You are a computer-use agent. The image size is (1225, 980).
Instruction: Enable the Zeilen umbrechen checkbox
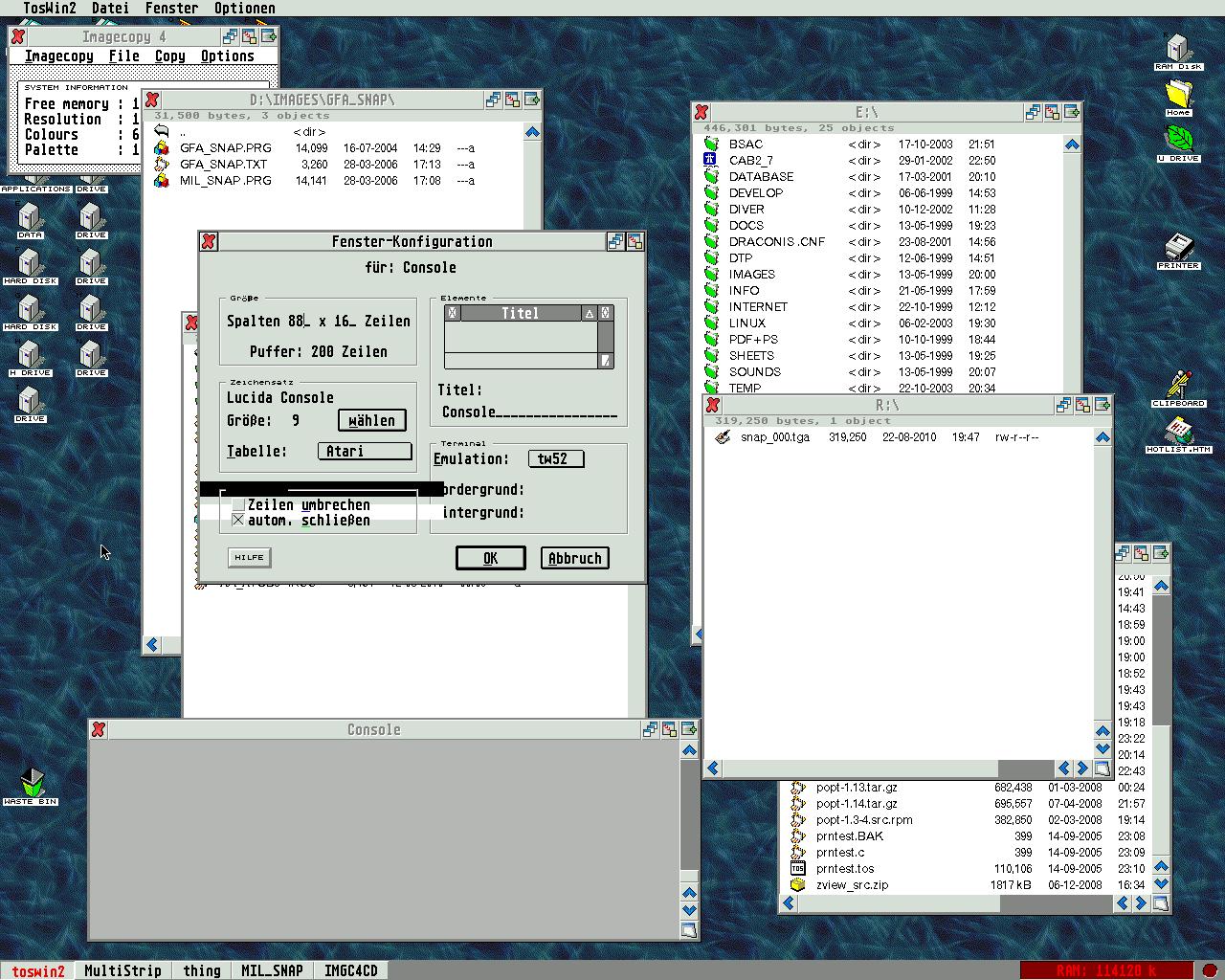[238, 505]
